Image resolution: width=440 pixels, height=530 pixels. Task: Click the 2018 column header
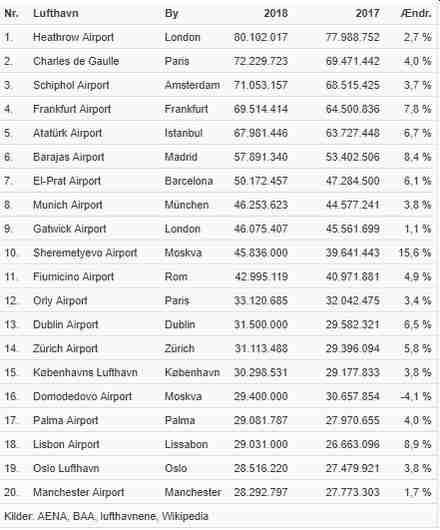click(276, 14)
